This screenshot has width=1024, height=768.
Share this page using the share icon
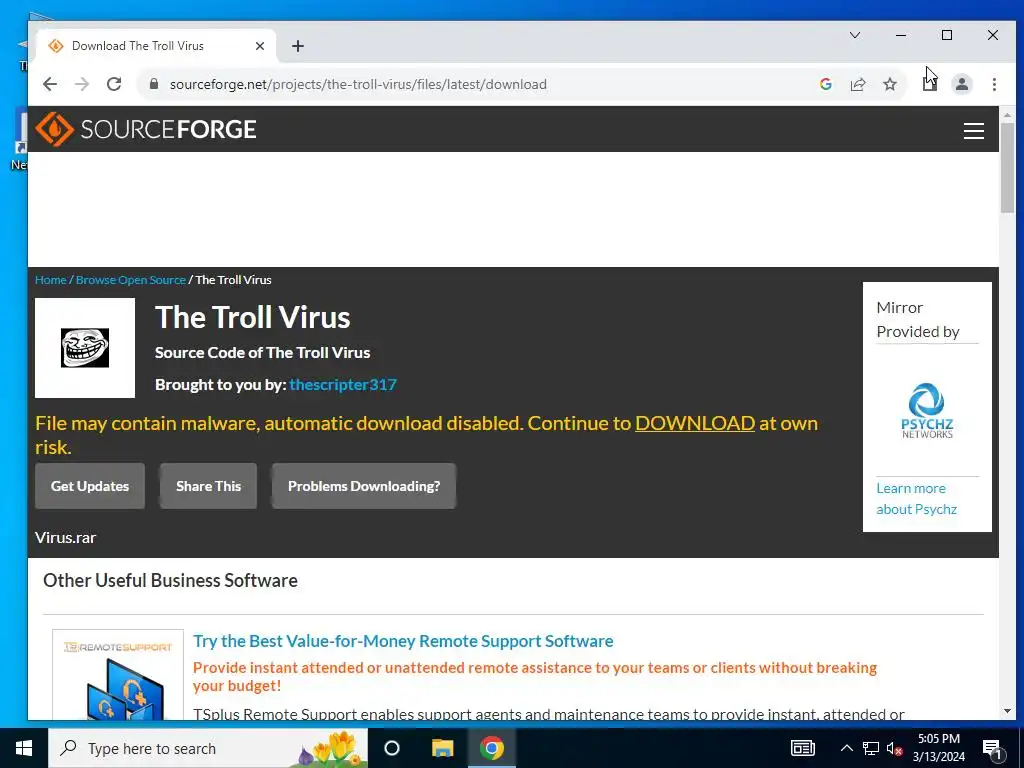(x=857, y=84)
